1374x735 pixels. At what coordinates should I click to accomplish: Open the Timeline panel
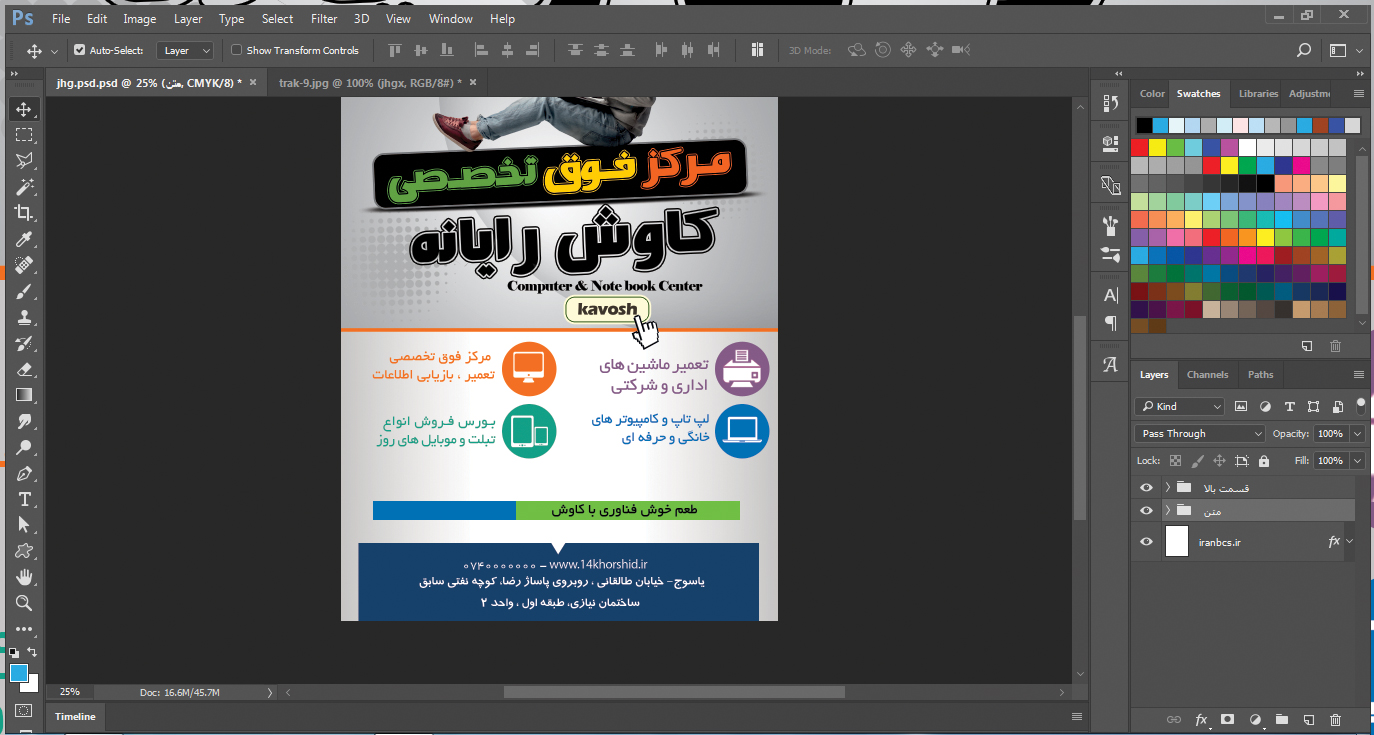(75, 716)
